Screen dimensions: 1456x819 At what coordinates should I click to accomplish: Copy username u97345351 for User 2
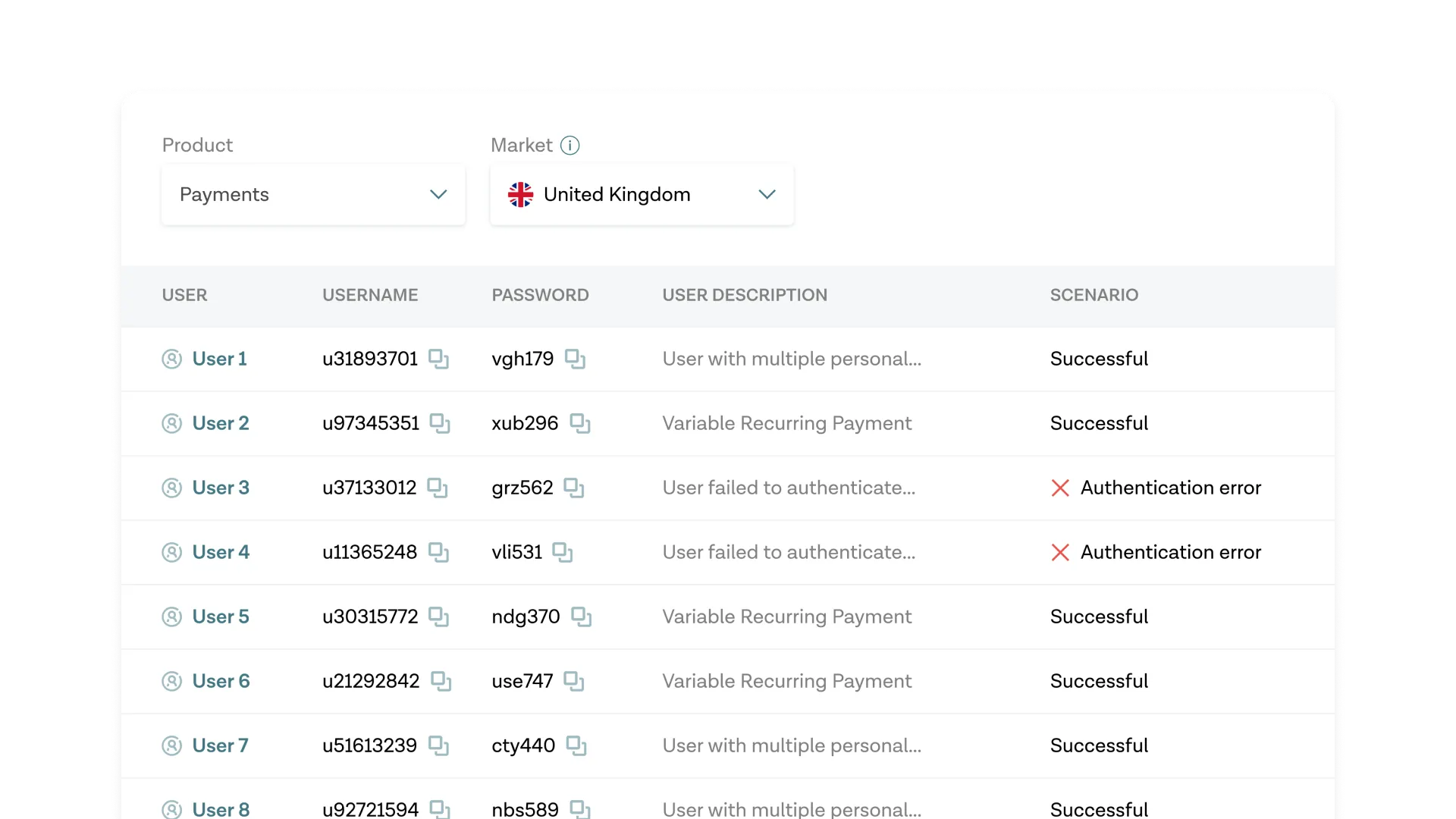(x=440, y=423)
